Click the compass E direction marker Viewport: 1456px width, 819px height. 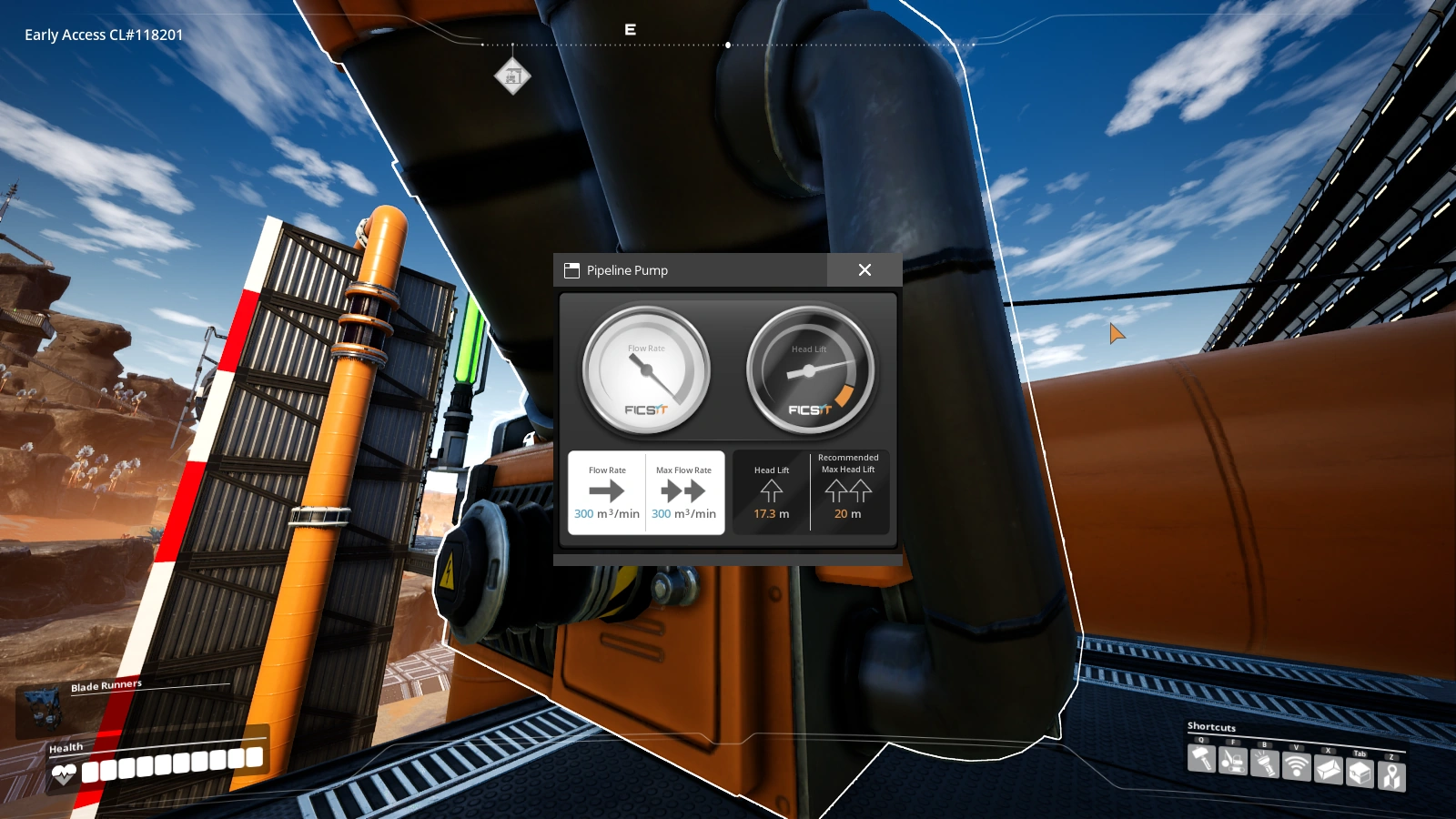click(x=630, y=30)
